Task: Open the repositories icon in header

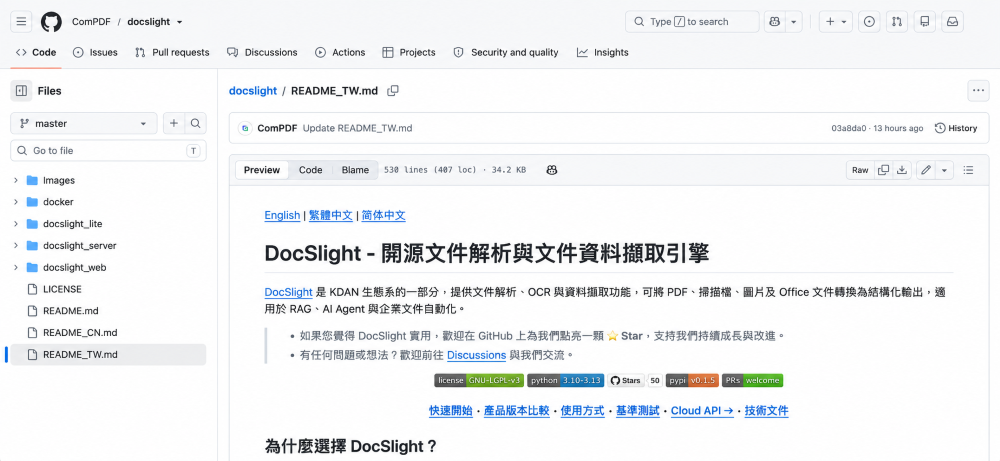Action: (x=924, y=22)
